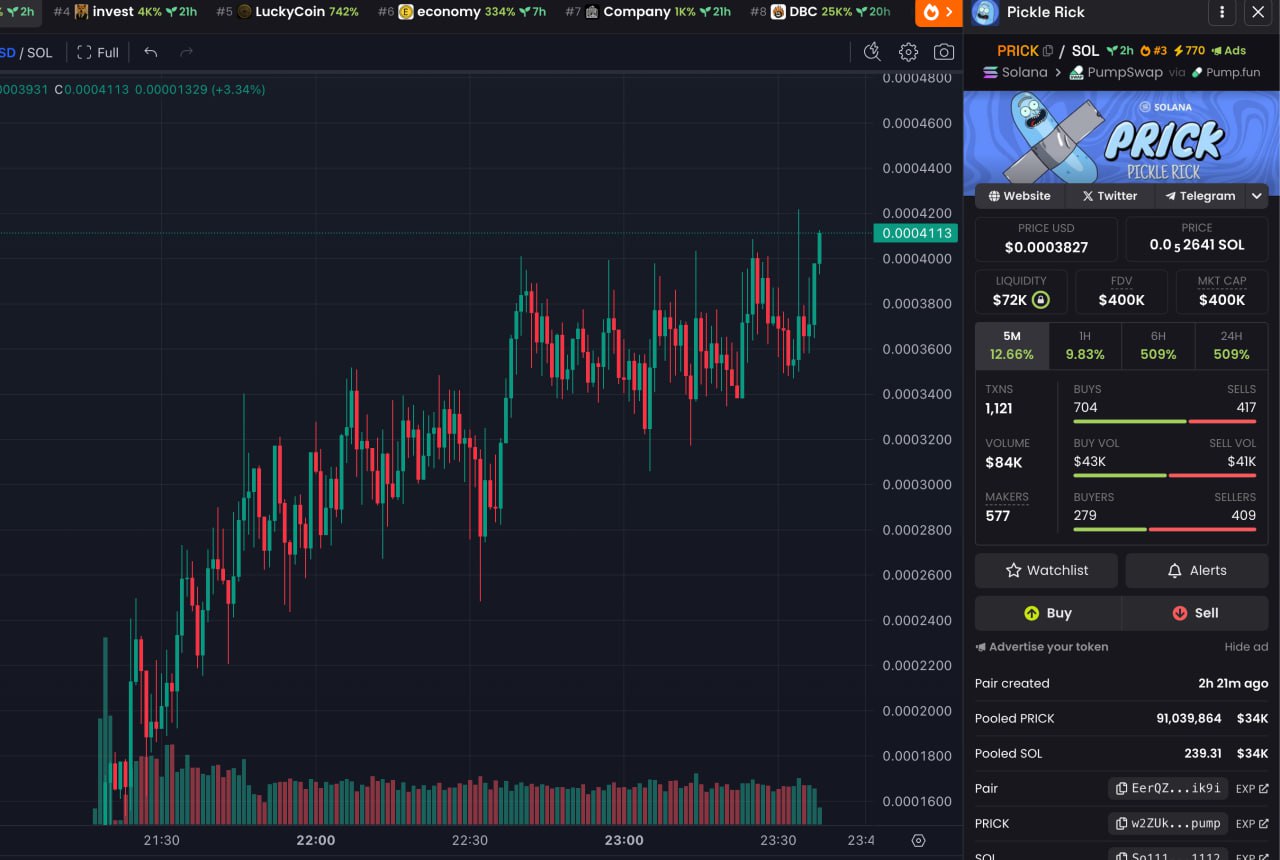Click the TXNS value 1,121
This screenshot has width=1280, height=860.
999,408
